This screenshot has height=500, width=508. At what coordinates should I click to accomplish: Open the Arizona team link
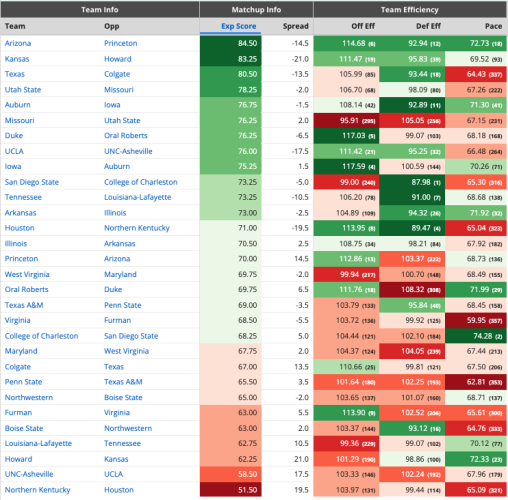coord(18,43)
